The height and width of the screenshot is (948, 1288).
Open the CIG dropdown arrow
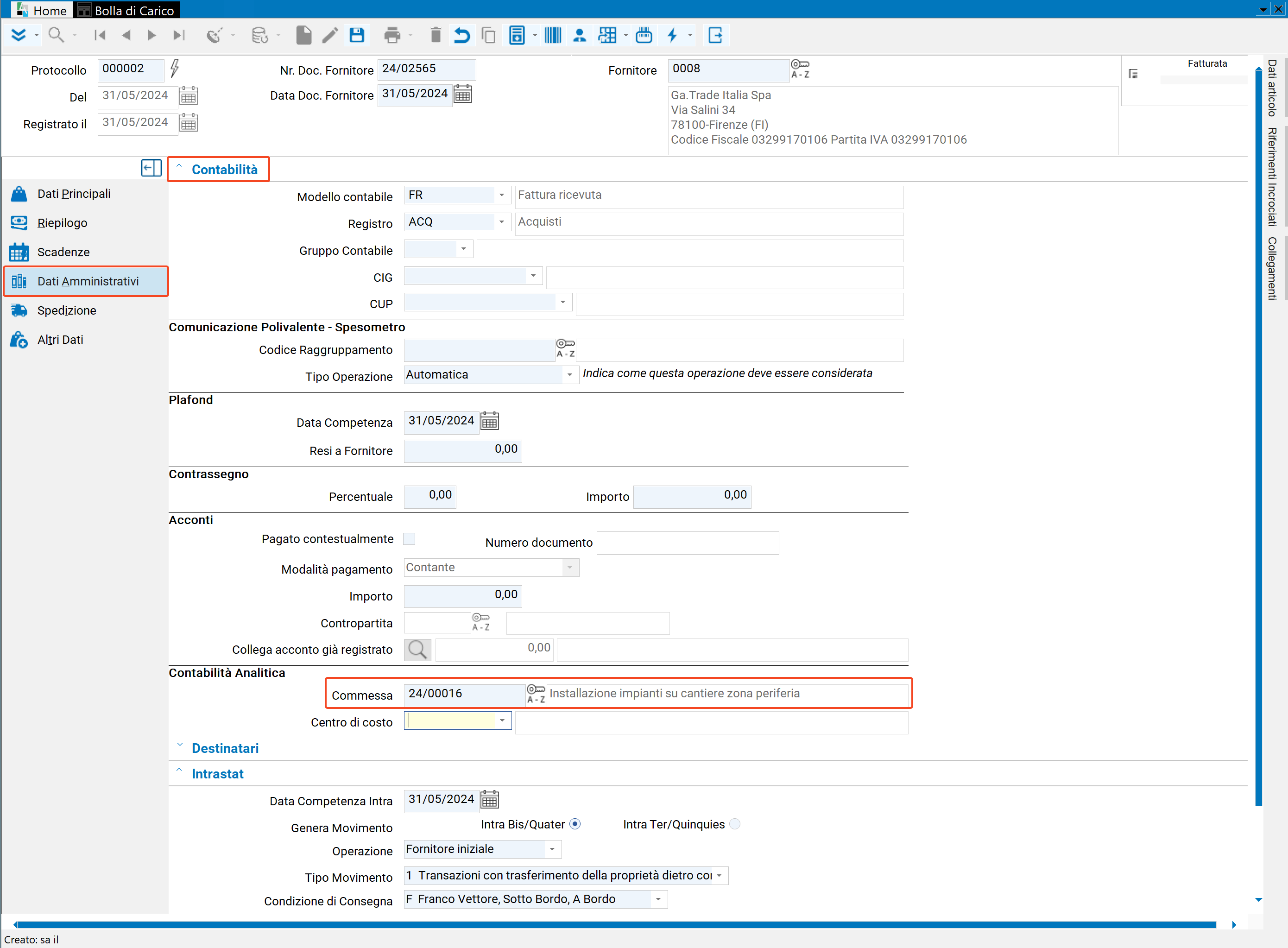tap(533, 276)
